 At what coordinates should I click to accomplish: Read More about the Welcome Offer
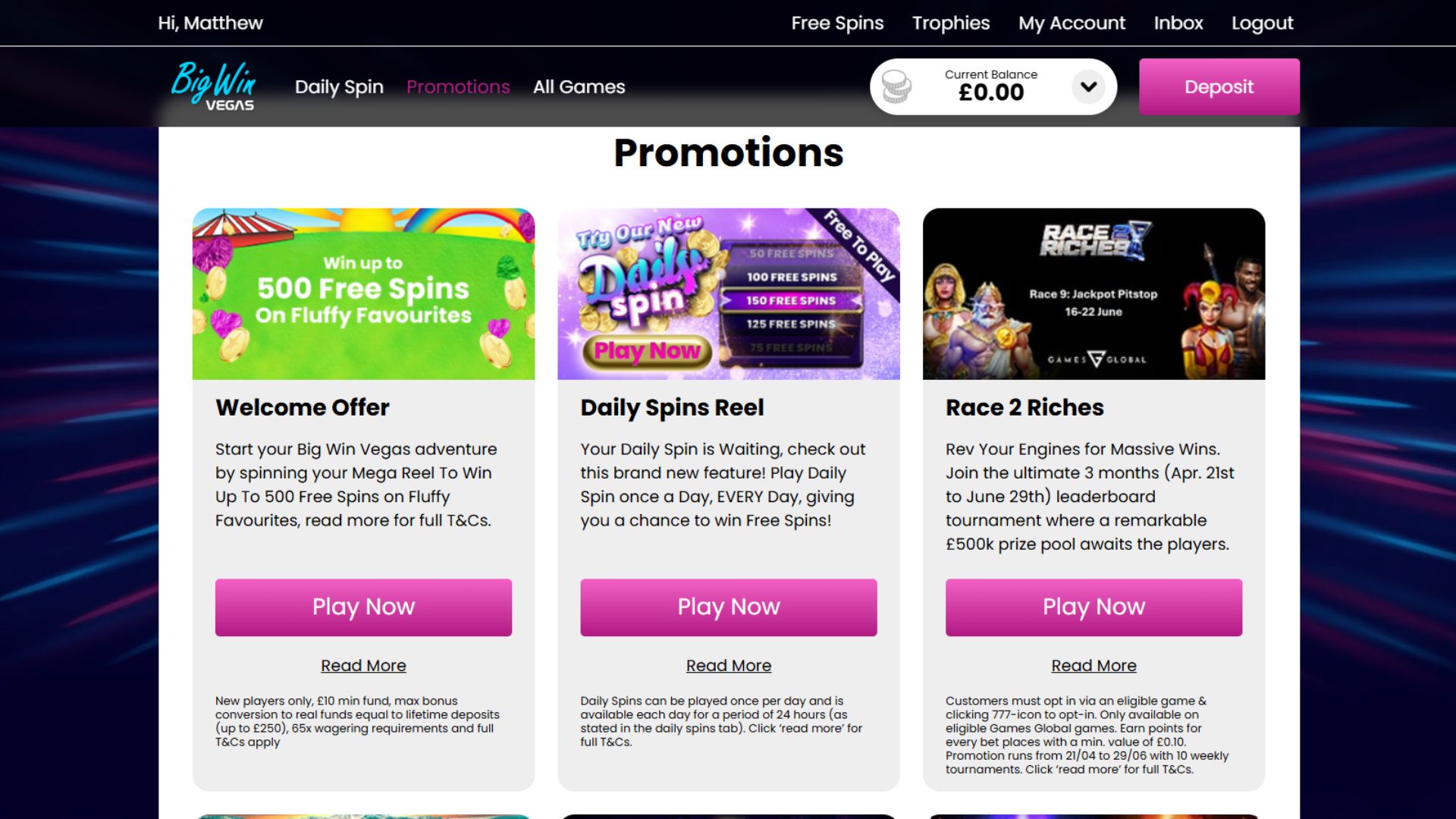(x=363, y=666)
